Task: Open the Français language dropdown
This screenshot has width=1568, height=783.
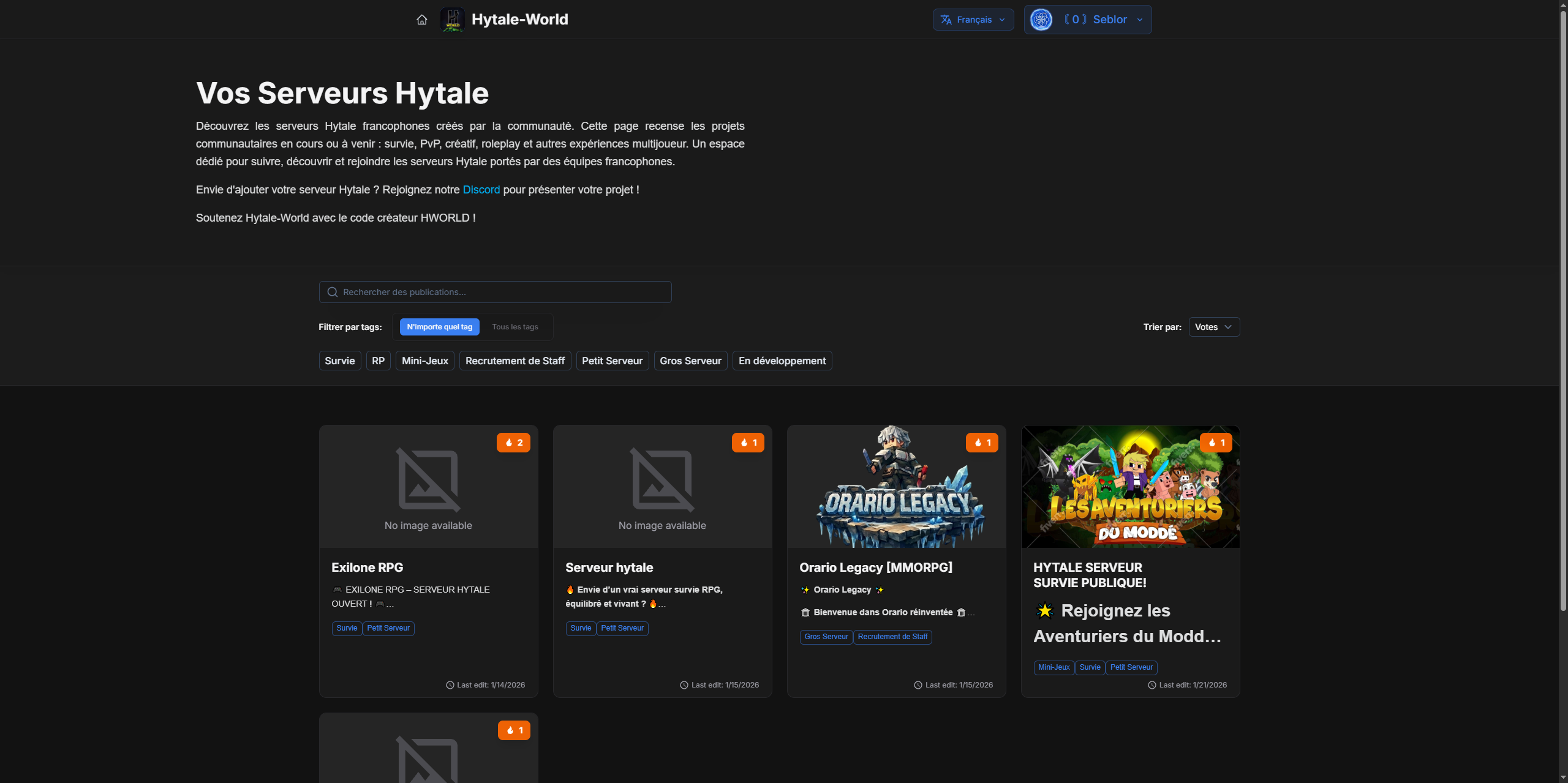Action: point(973,20)
